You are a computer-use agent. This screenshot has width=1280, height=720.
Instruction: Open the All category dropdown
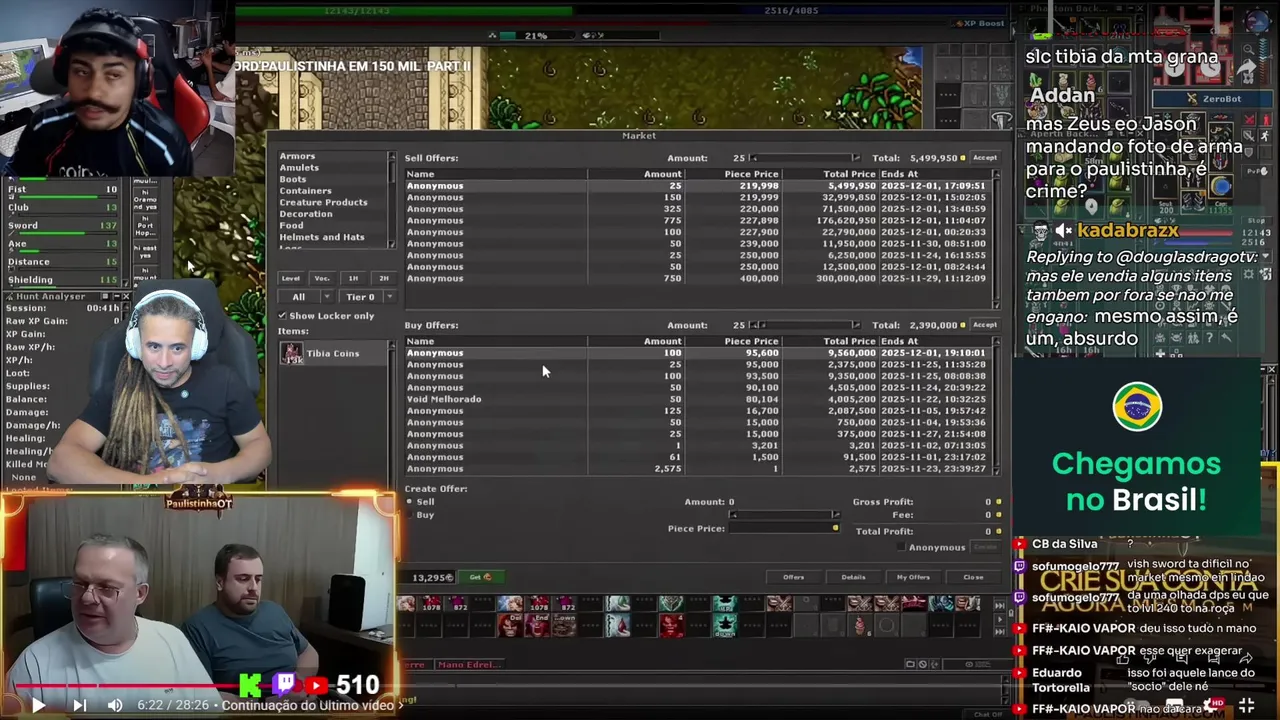305,297
